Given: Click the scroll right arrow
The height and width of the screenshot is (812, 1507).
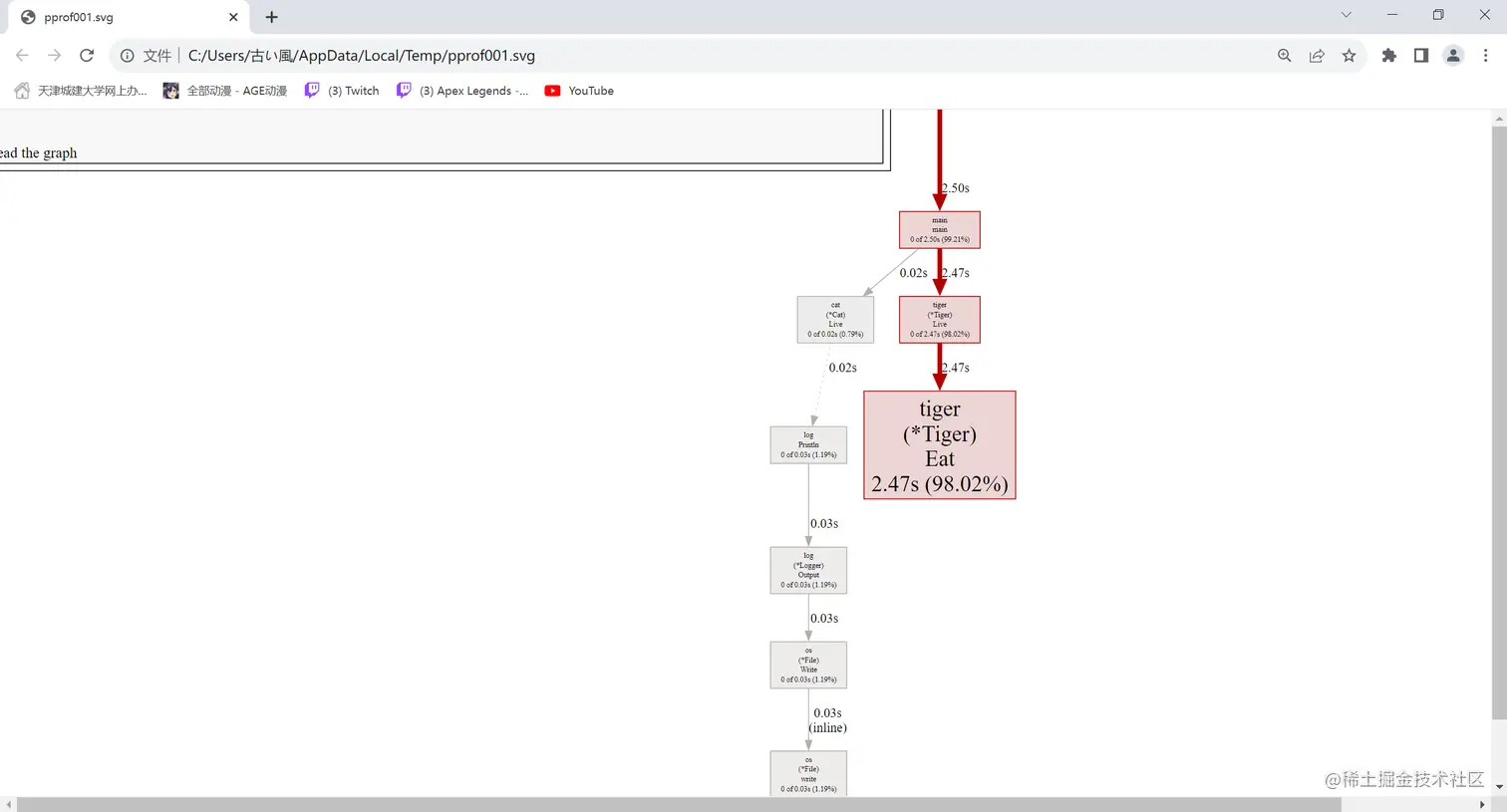Looking at the screenshot, I should tap(1482, 804).
